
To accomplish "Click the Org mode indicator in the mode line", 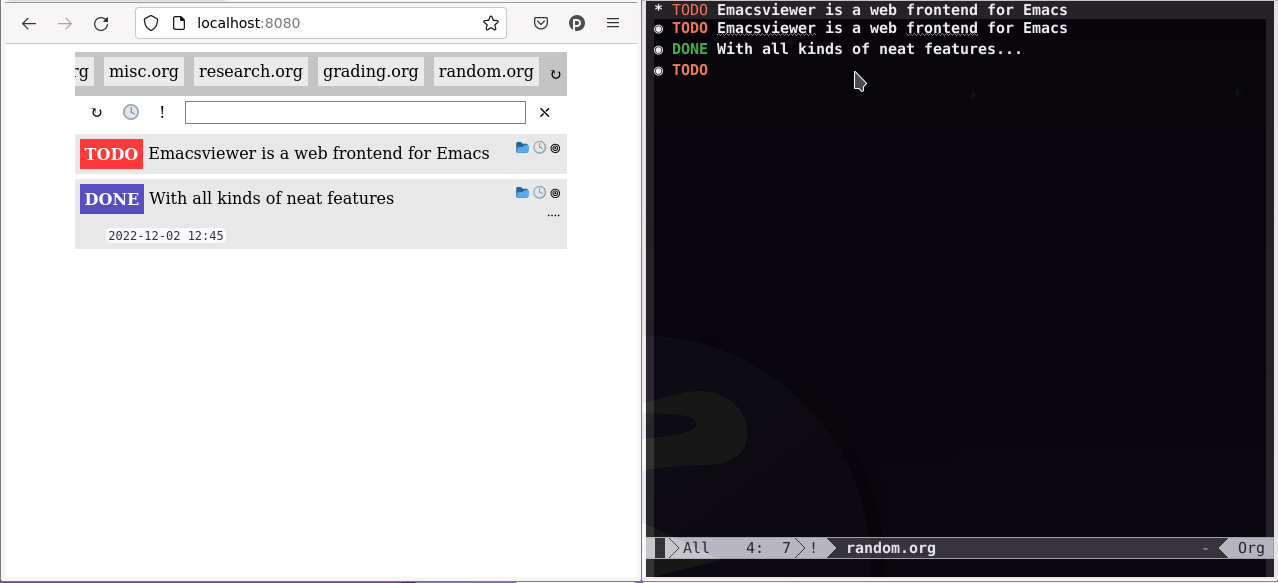I will (x=1251, y=548).
